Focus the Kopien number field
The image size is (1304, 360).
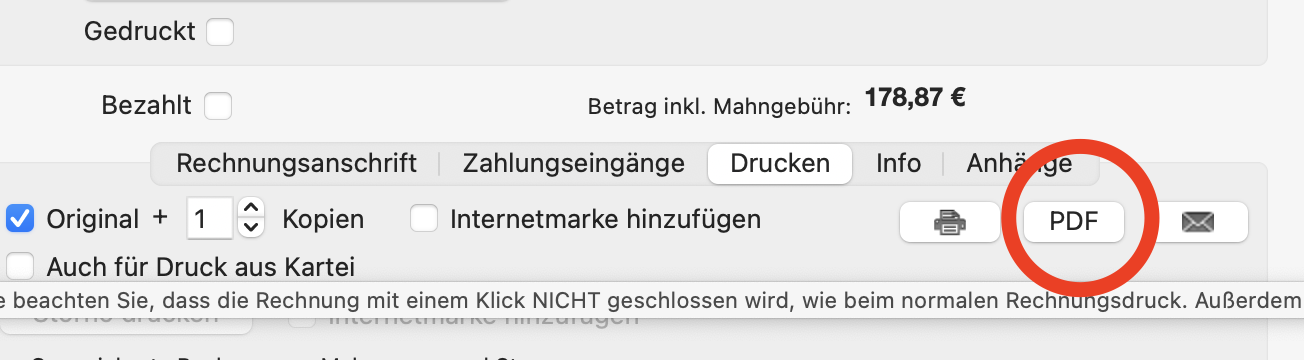211,219
